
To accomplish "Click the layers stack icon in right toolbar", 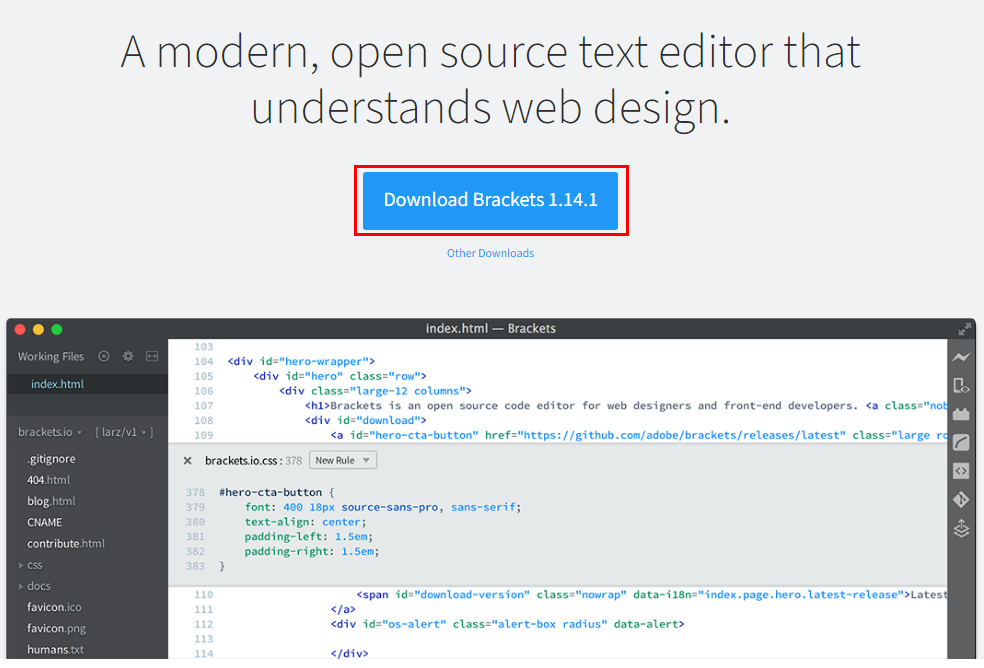I will coord(961,529).
